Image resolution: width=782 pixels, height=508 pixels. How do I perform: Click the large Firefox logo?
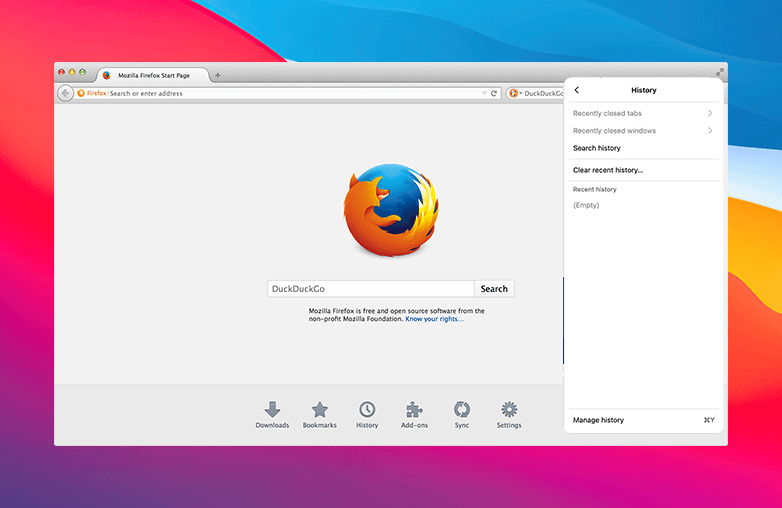click(x=391, y=209)
